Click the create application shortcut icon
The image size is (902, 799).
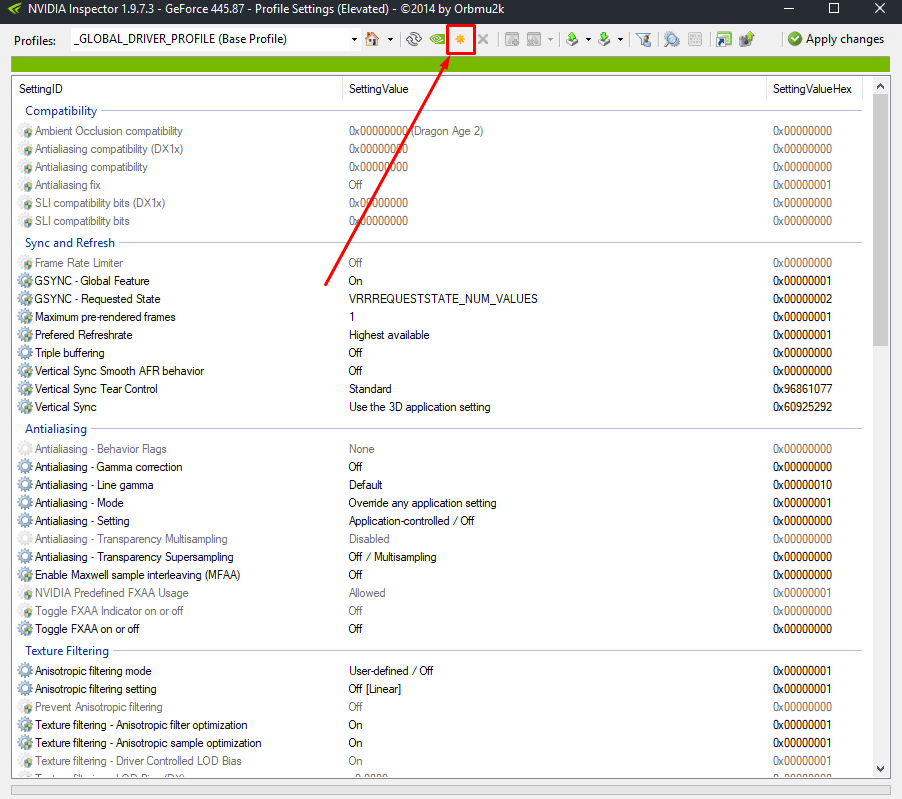724,39
